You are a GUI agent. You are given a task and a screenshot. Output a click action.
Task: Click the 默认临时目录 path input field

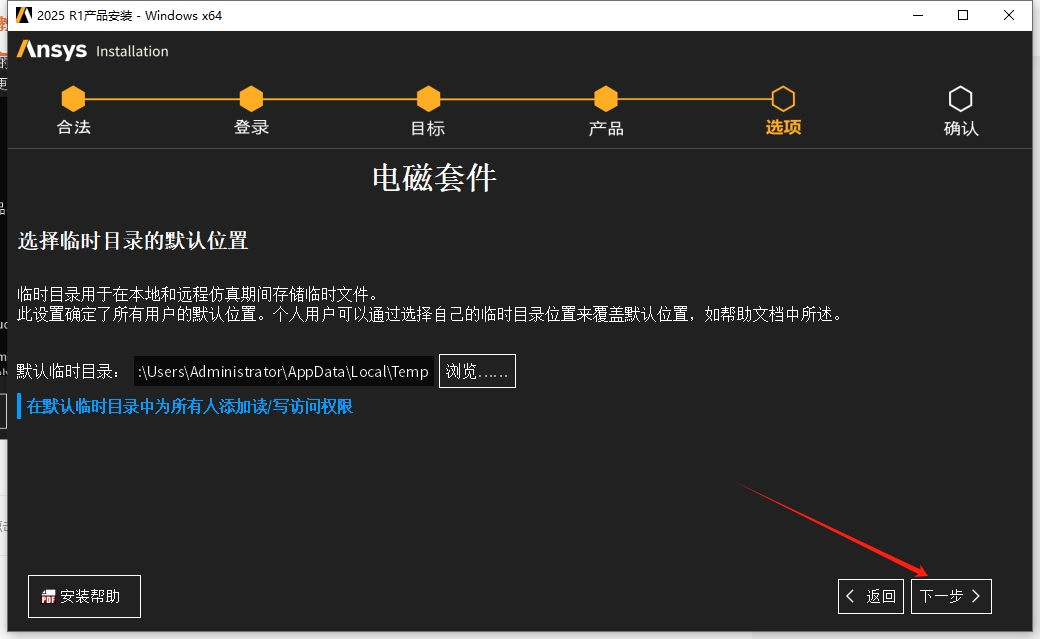click(284, 371)
